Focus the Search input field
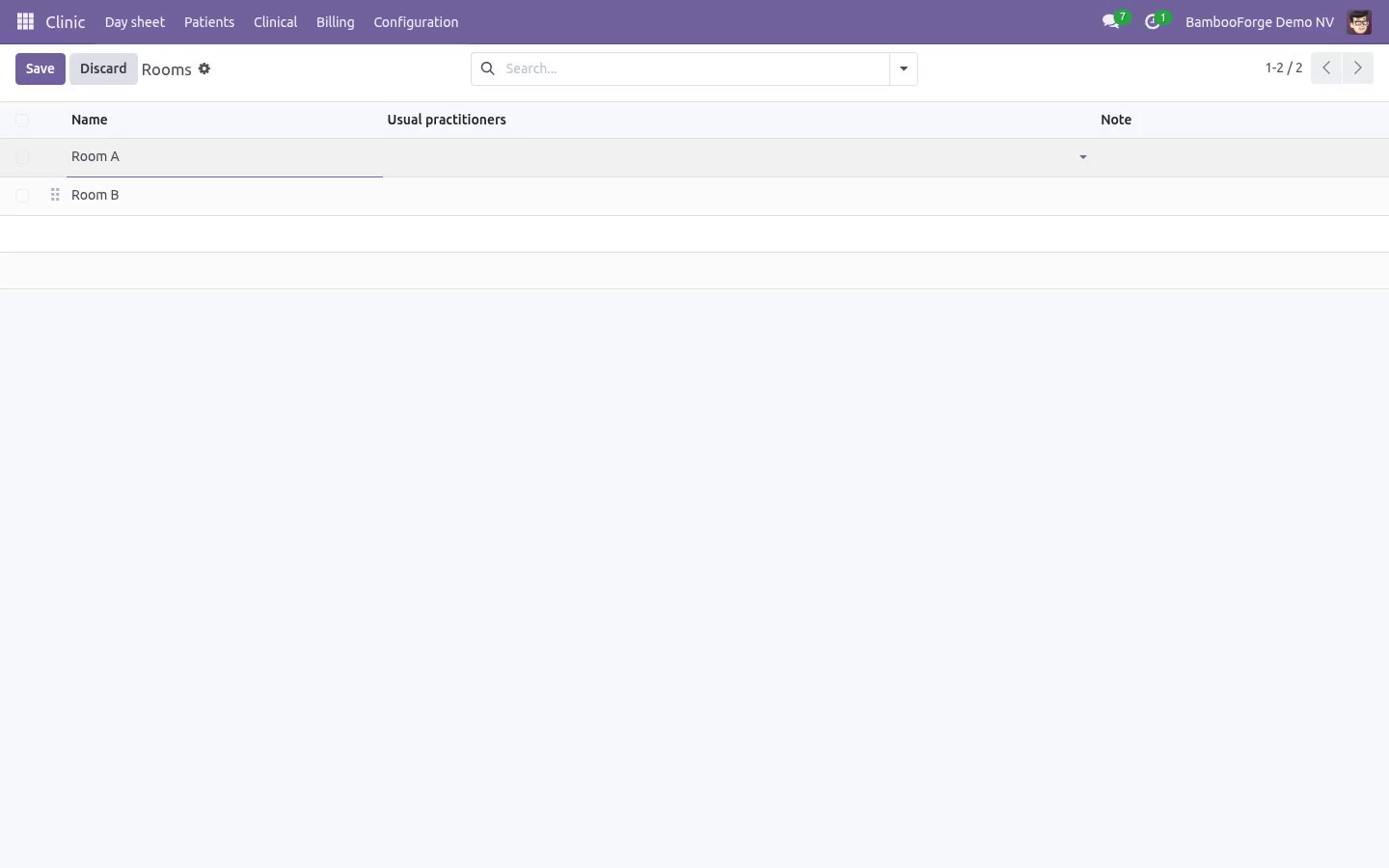 pos(694,68)
